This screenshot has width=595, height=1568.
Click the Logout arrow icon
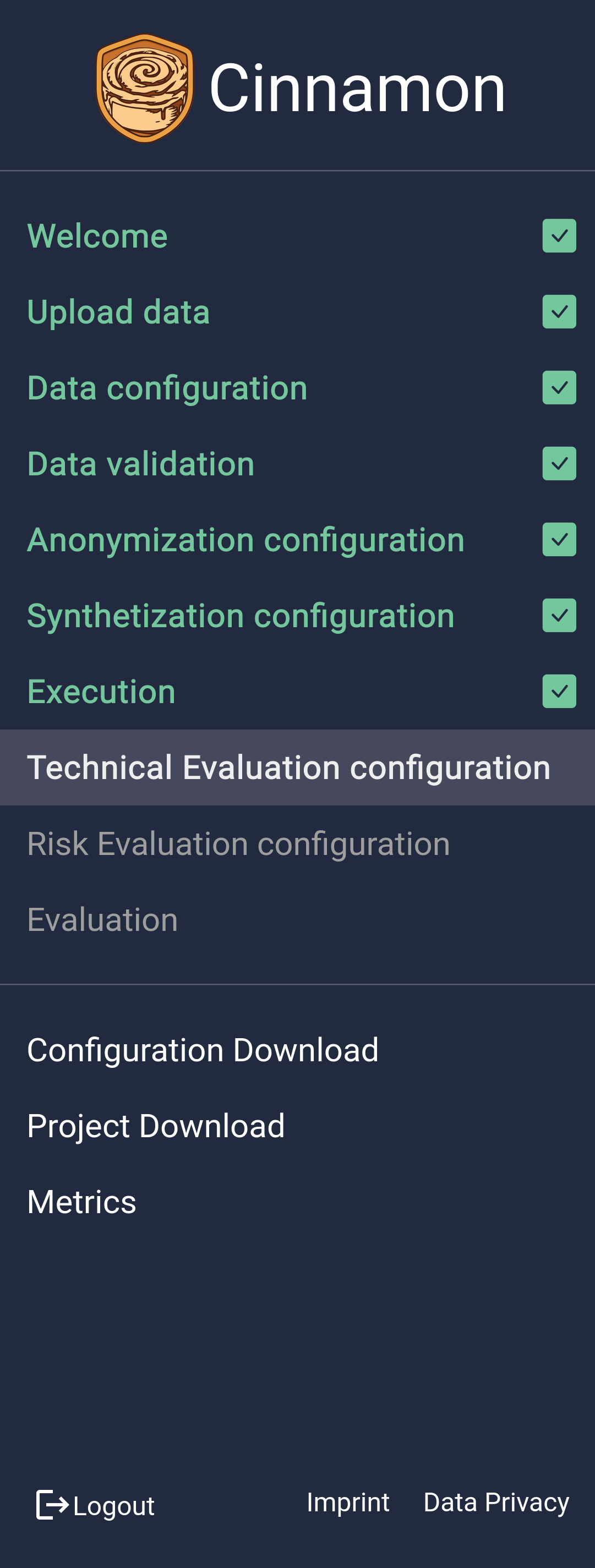(x=52, y=1505)
